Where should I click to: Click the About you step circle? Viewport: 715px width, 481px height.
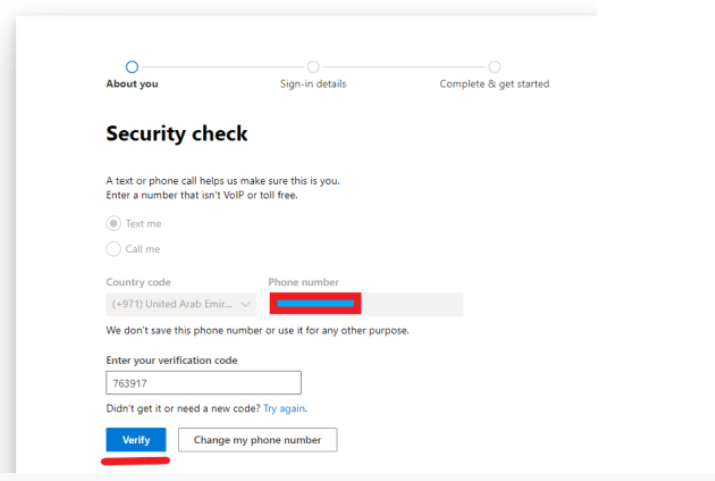tap(132, 67)
